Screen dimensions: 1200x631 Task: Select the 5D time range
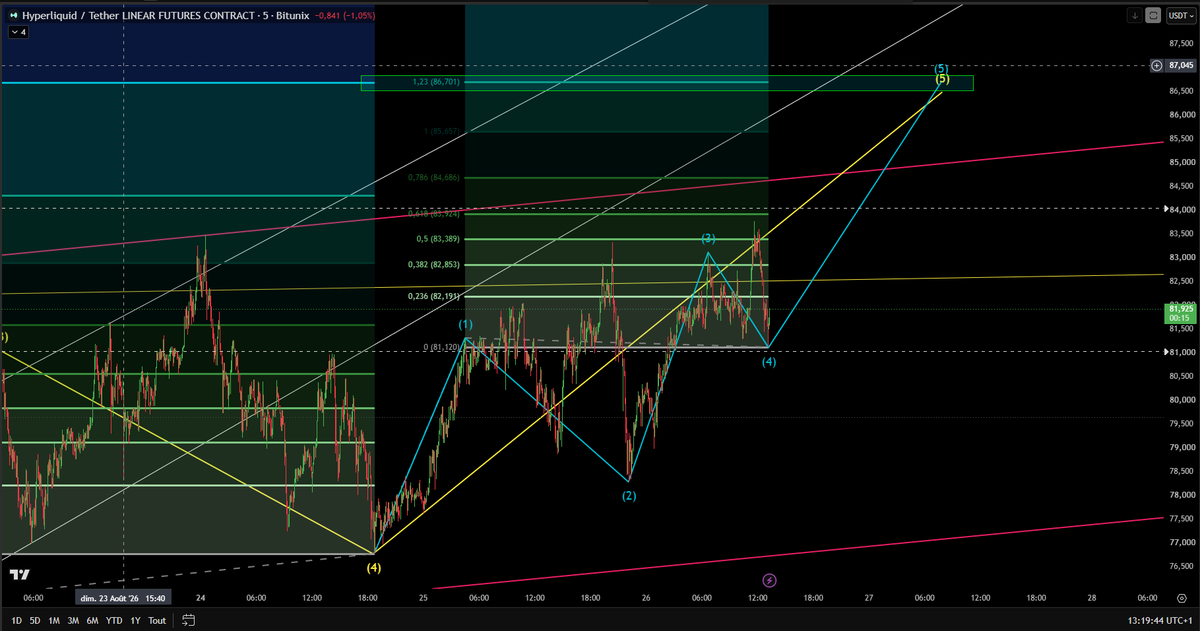point(34,620)
